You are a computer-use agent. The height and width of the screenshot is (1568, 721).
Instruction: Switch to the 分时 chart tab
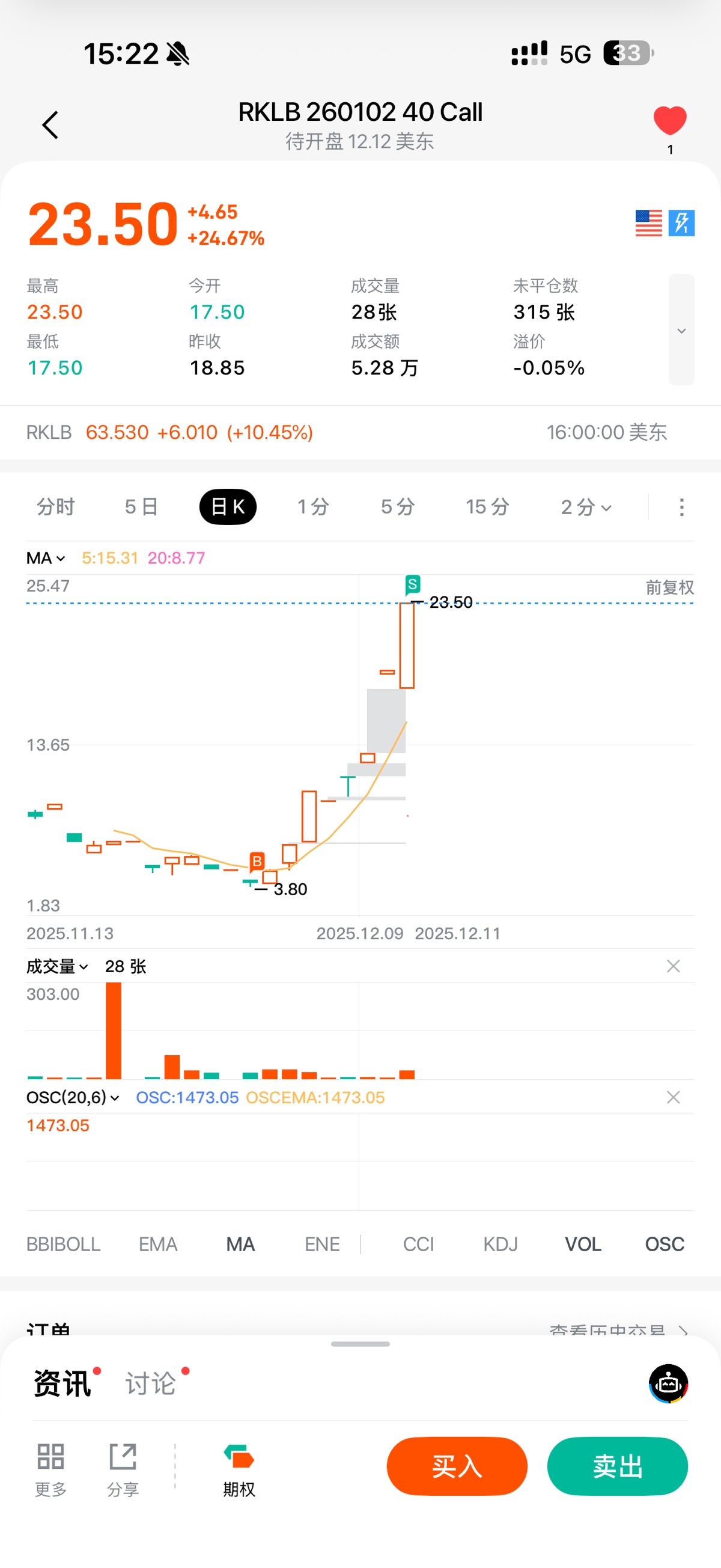(x=55, y=507)
